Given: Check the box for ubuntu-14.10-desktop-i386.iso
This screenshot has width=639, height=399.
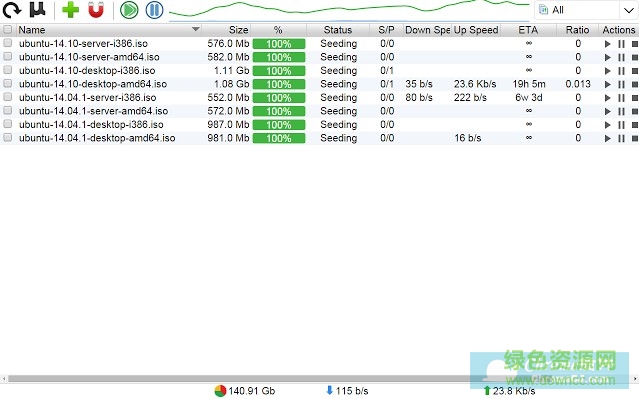Looking at the screenshot, I should pyautogui.click(x=7, y=70).
